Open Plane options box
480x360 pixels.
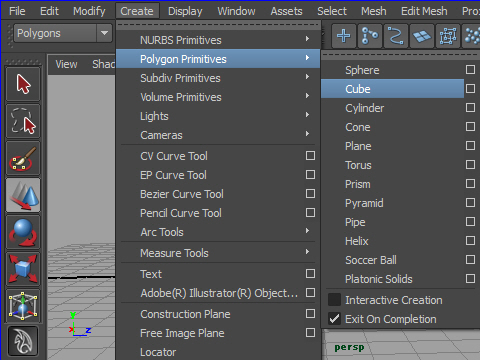click(470, 146)
